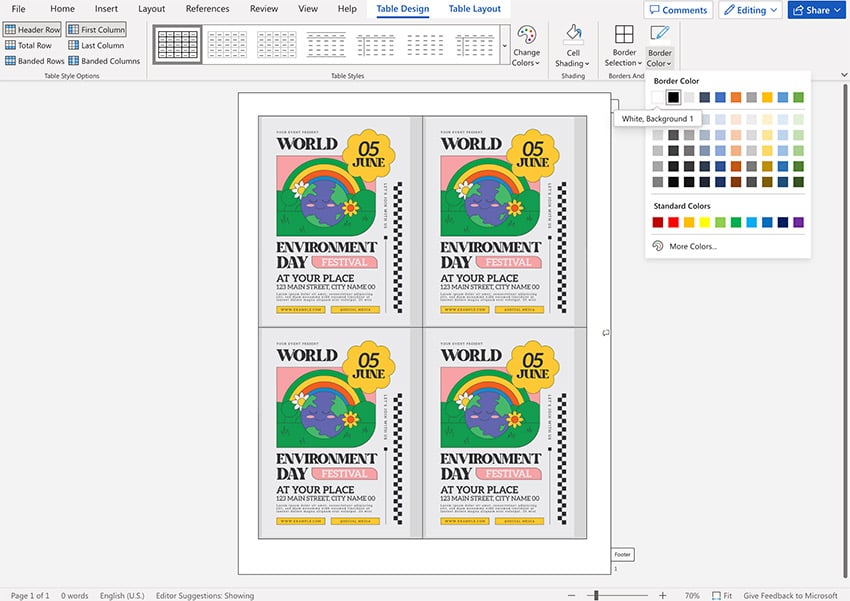Select standard color light green
The image size is (850, 601).
coord(720,222)
